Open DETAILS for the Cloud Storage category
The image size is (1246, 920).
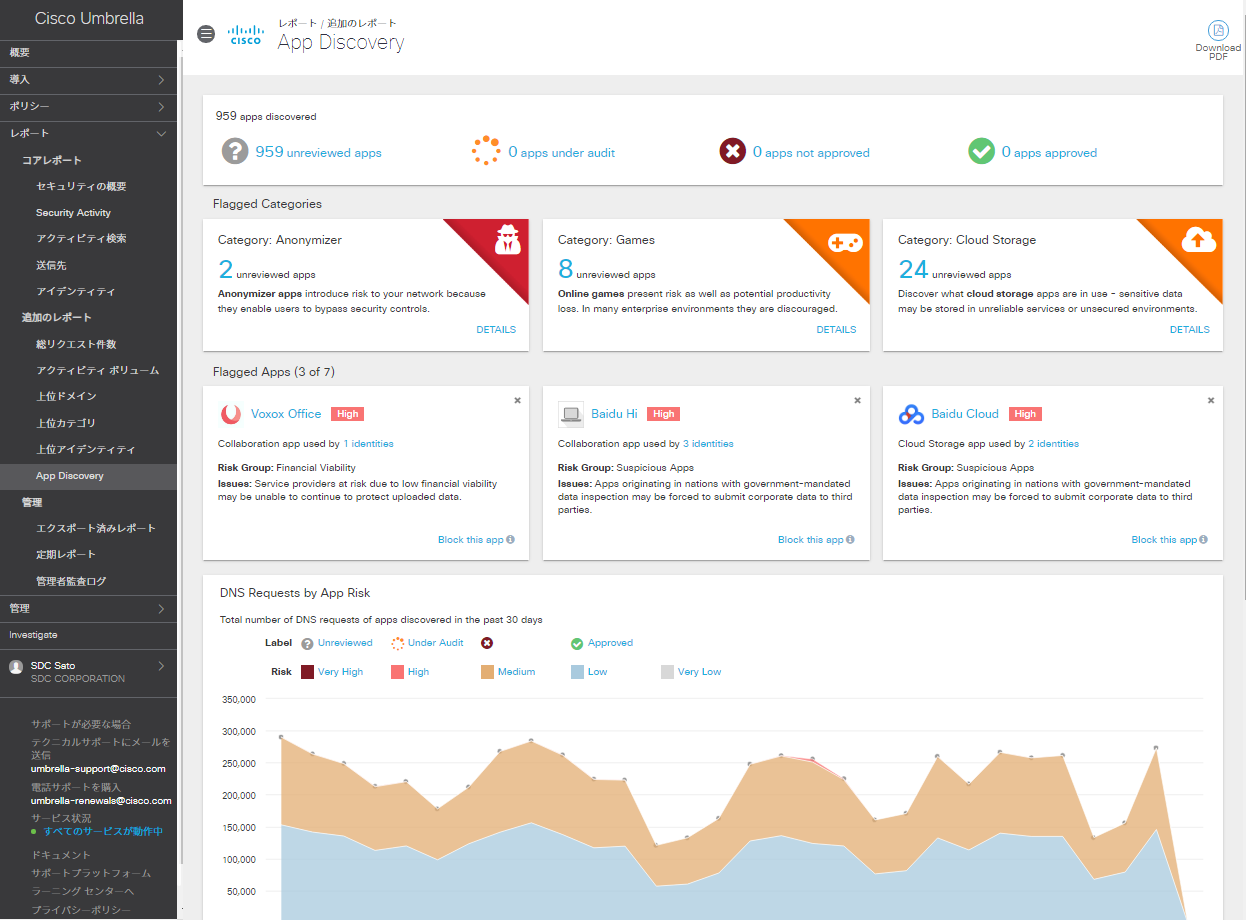(1190, 330)
